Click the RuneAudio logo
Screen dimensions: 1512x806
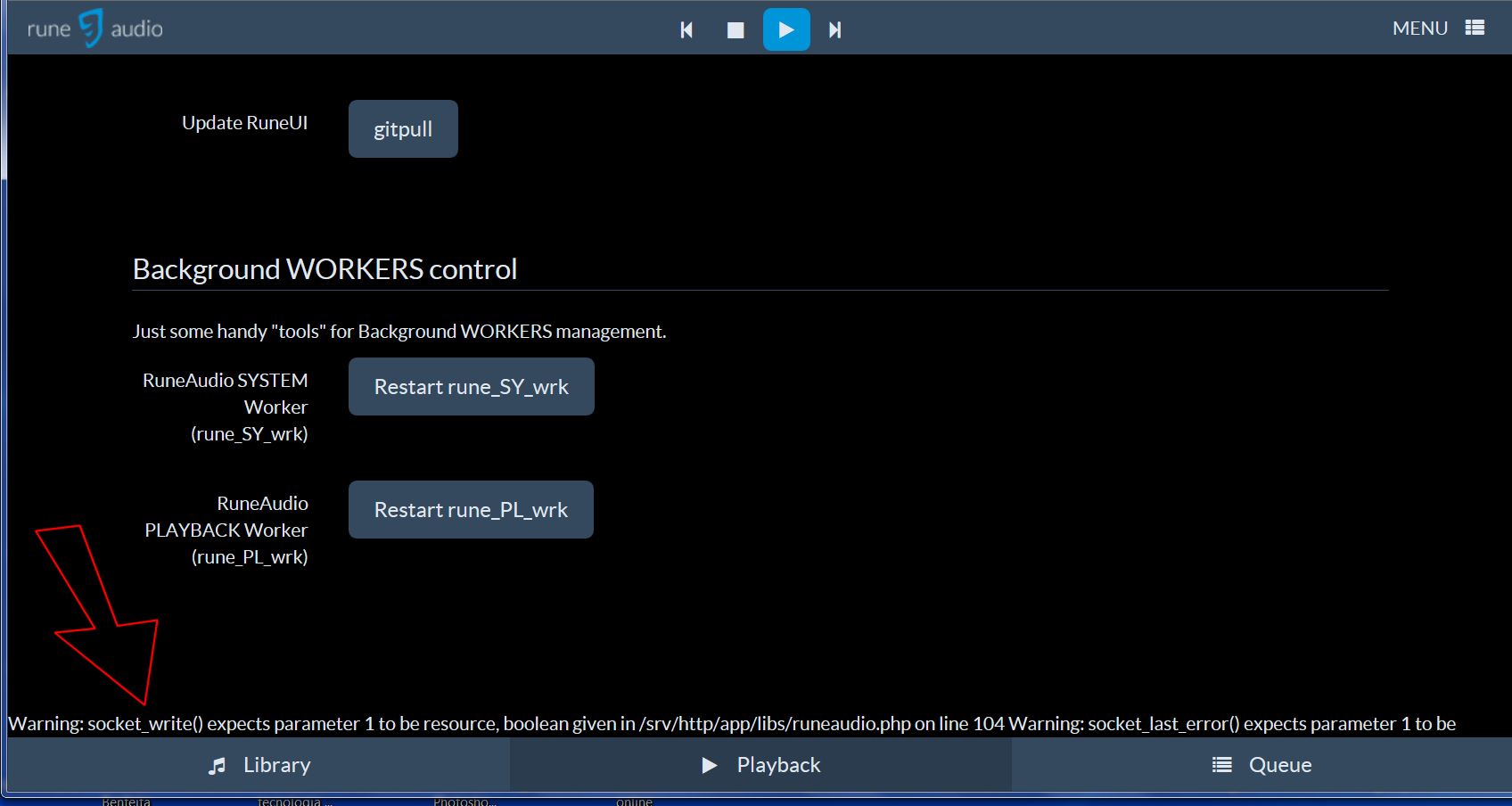94,29
